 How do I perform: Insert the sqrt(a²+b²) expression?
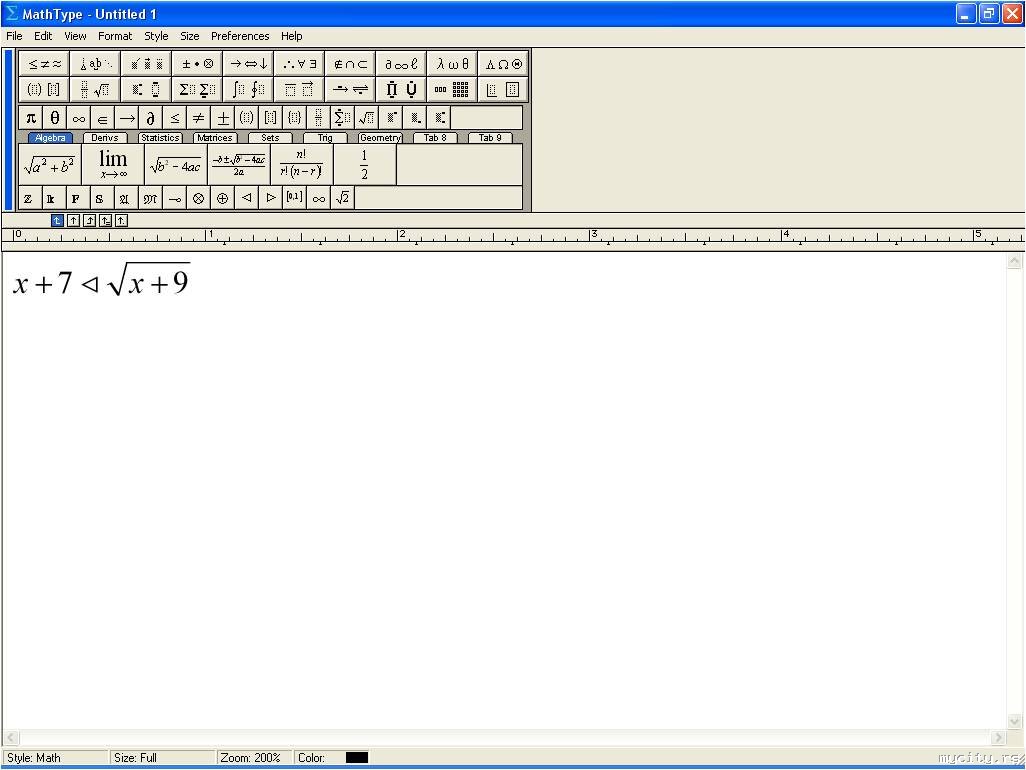[50, 165]
